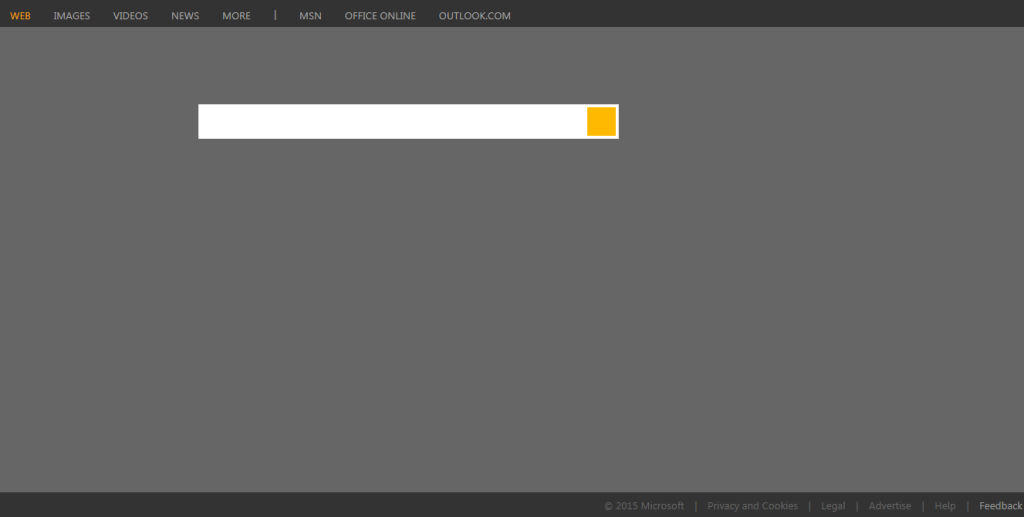1024x517 pixels.
Task: Switch to IMAGES search
Action: point(72,16)
